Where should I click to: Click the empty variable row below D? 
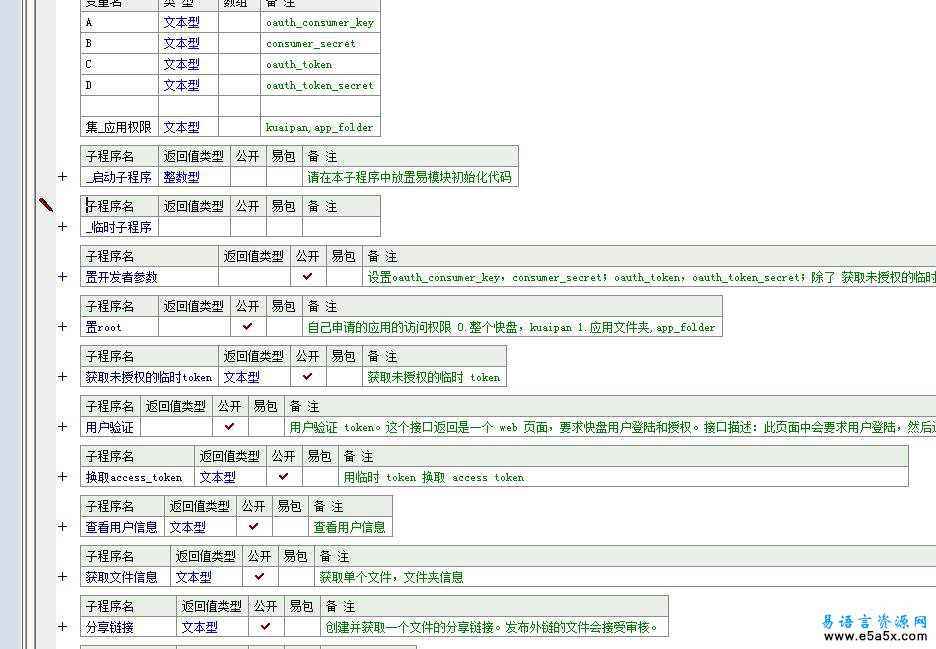230,106
